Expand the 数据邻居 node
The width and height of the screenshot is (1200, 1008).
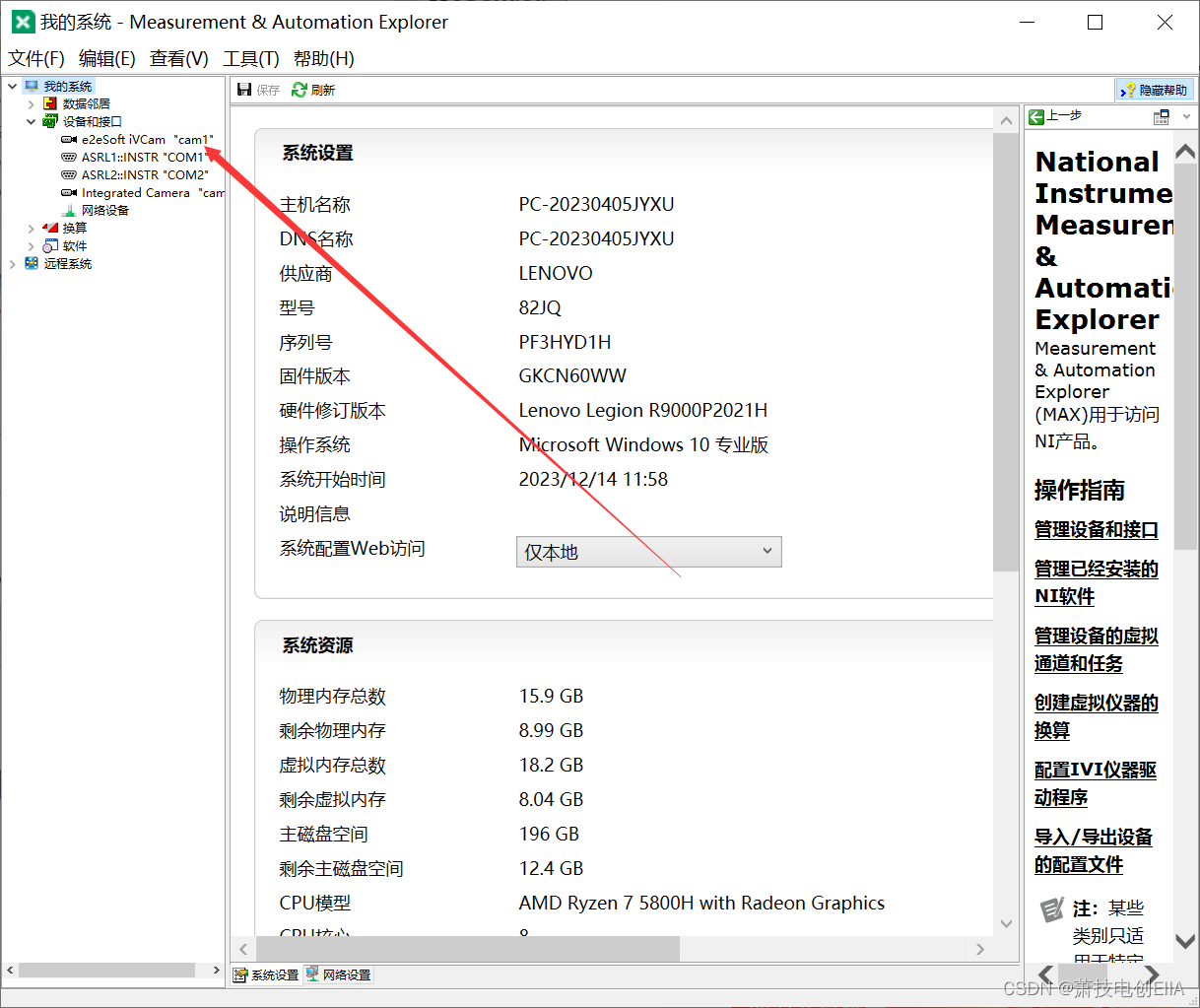pyautogui.click(x=31, y=104)
